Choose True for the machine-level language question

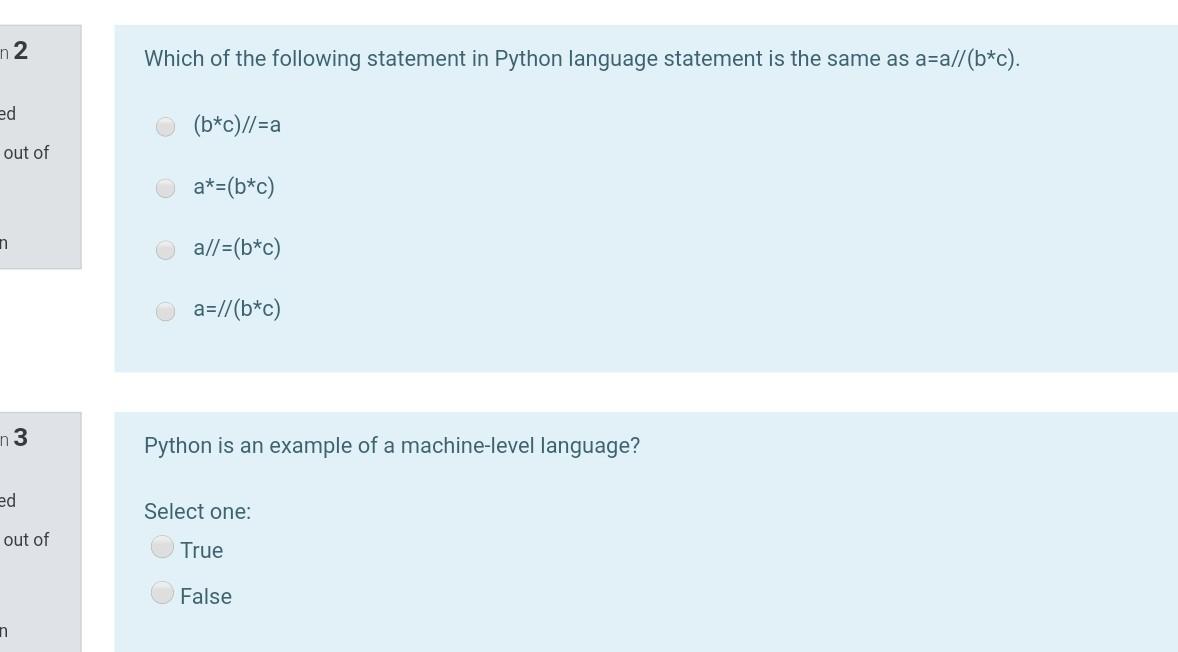tap(163, 546)
